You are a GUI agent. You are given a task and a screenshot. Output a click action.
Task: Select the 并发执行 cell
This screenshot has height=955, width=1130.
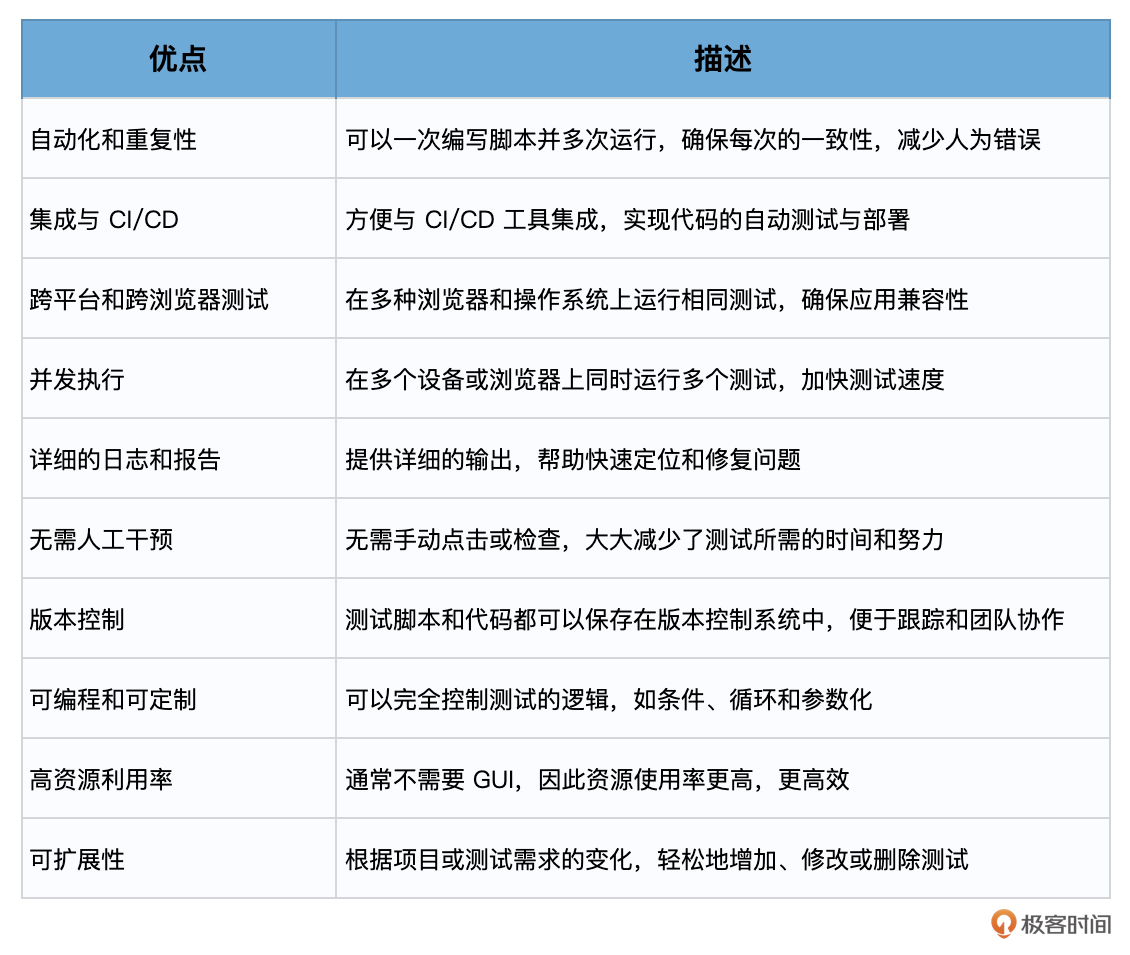click(x=77, y=379)
